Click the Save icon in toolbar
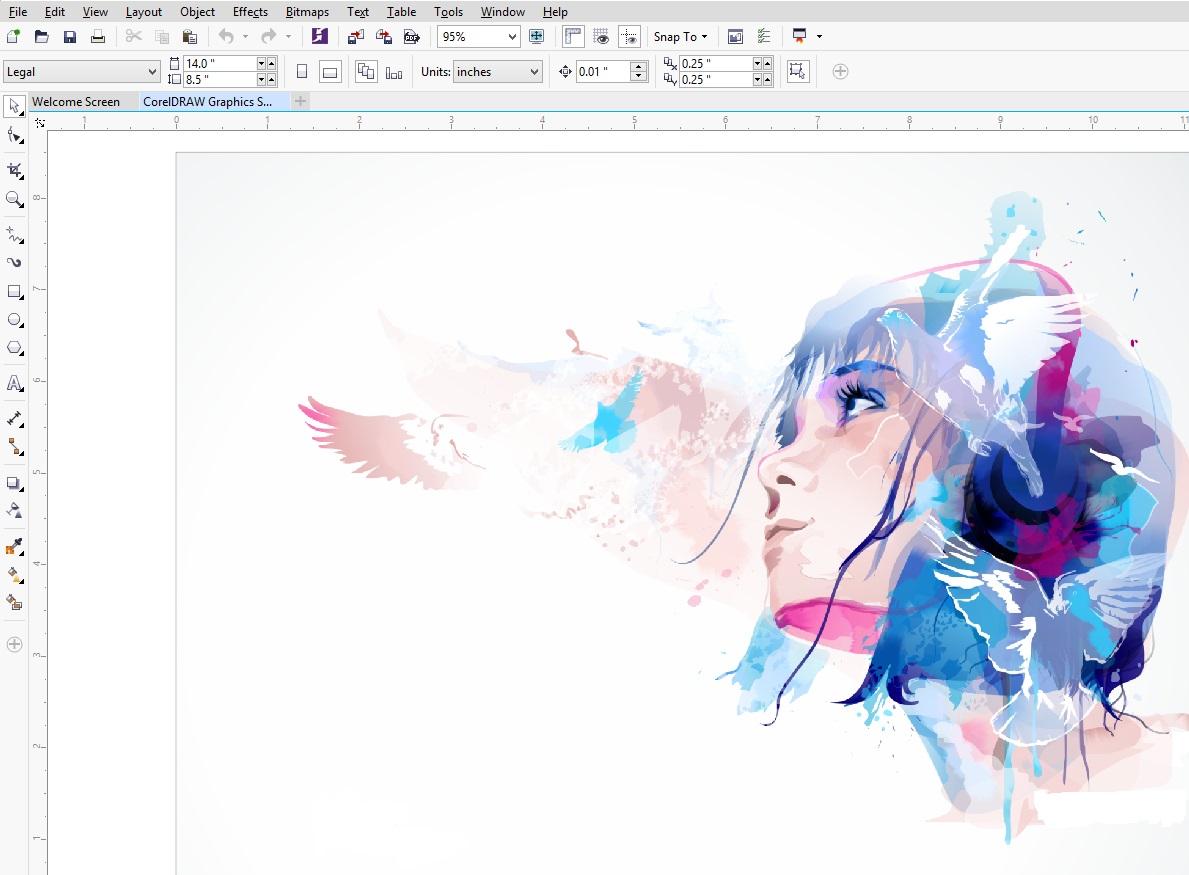Screen dimensions: 1189x875 70,36
